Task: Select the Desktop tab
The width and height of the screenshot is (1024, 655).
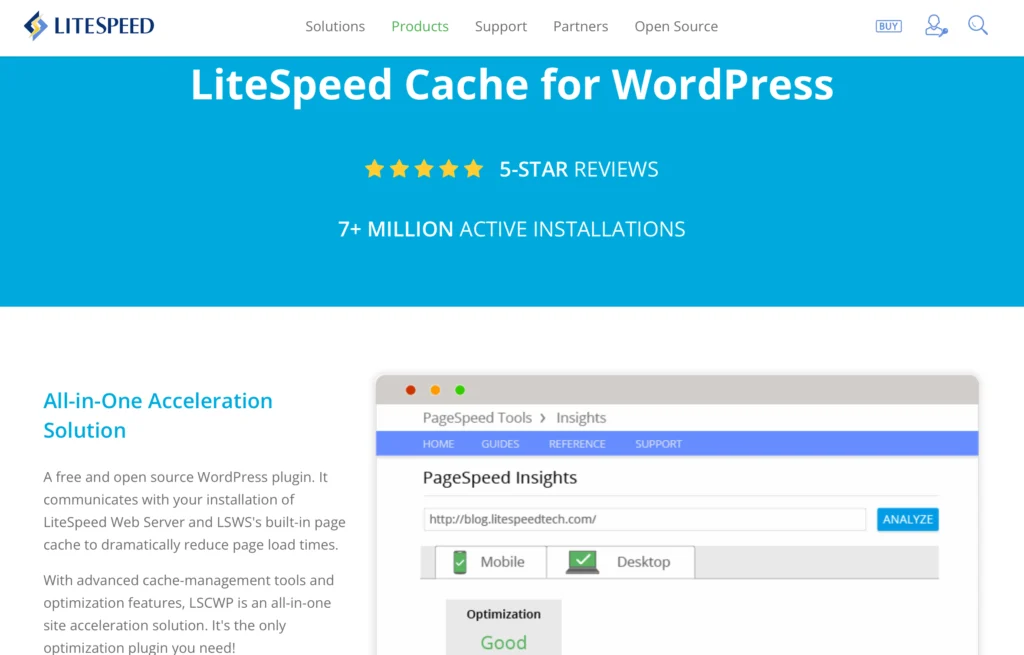Action: coord(620,562)
